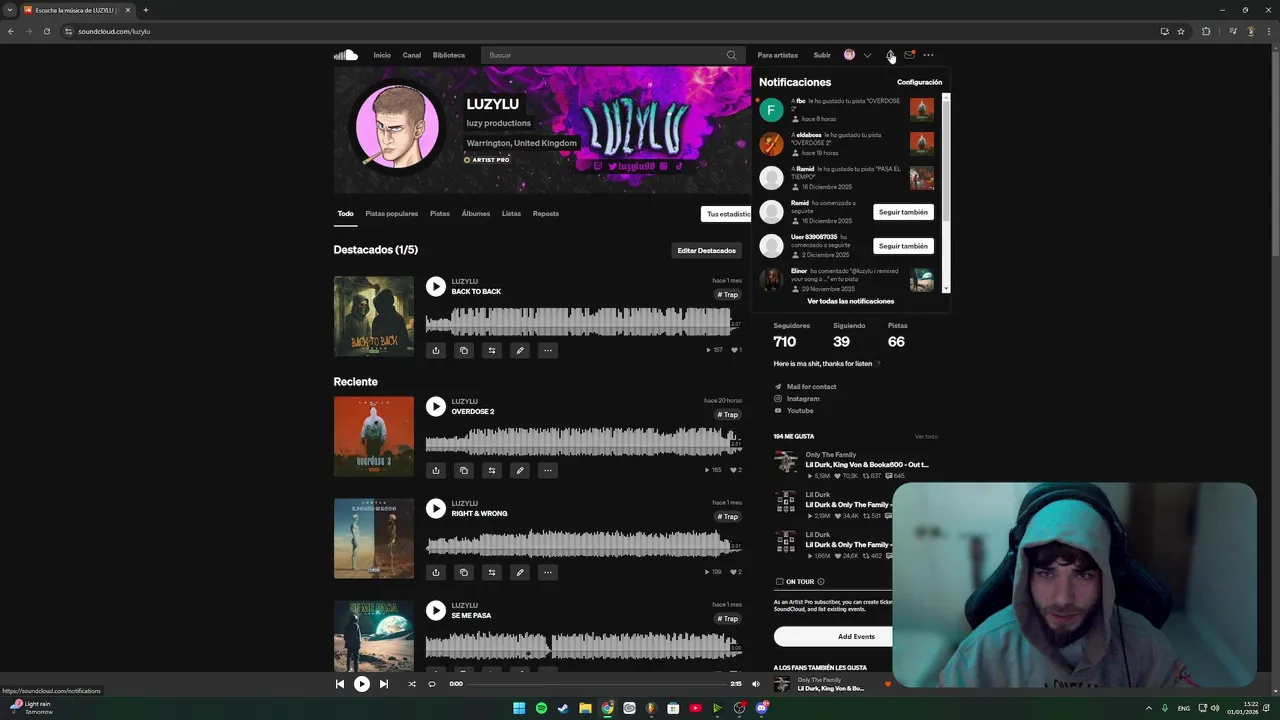1280x720 pixels.
Task: Click the copy link icon under RIGHT & WRONG
Action: click(x=464, y=572)
